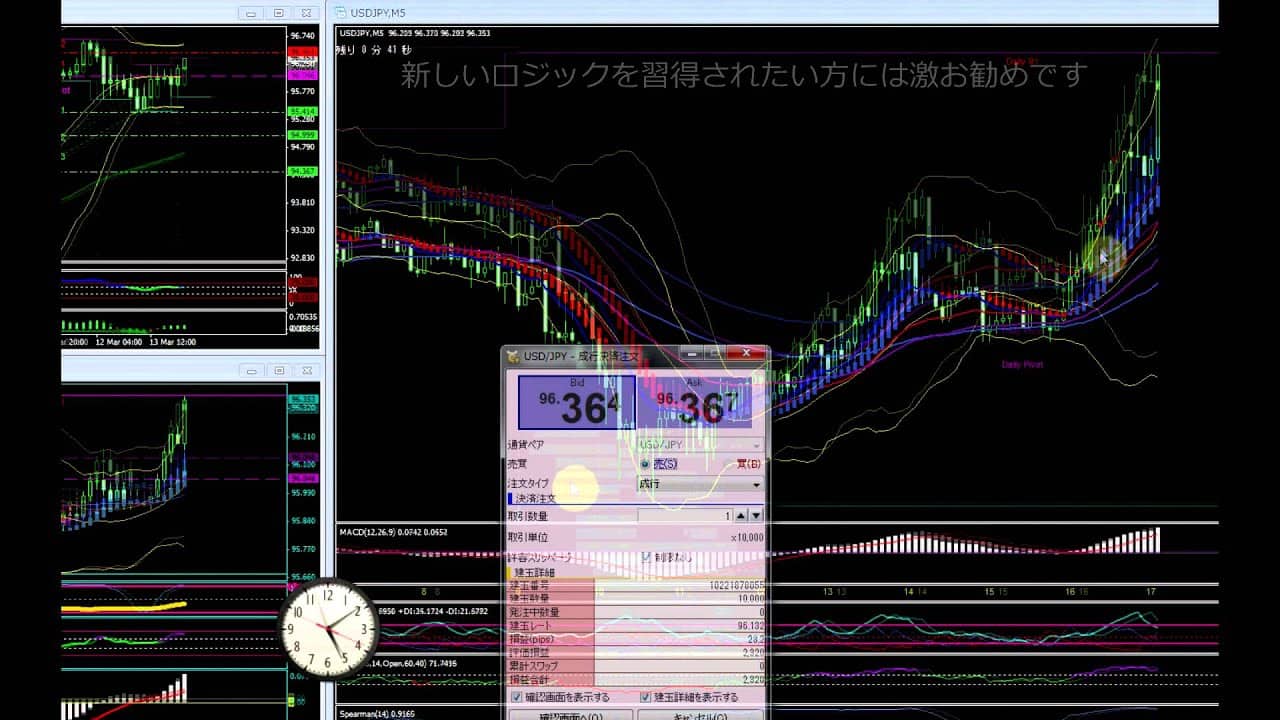Click the 損益(pips) value 28.2

tap(756, 639)
